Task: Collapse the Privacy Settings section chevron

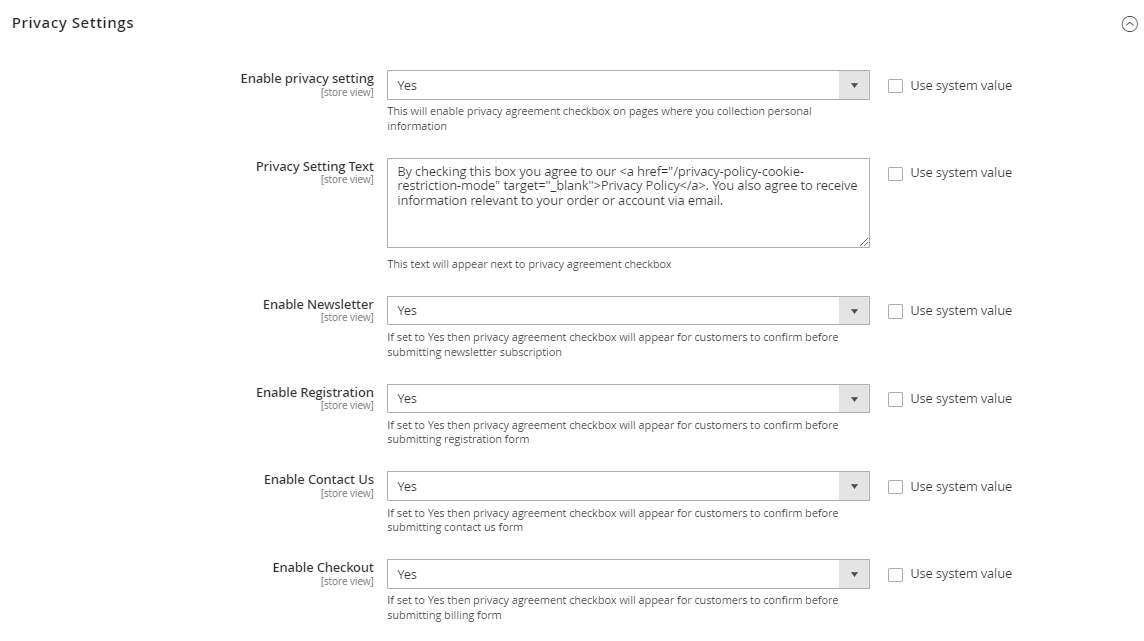Action: 1129,25
